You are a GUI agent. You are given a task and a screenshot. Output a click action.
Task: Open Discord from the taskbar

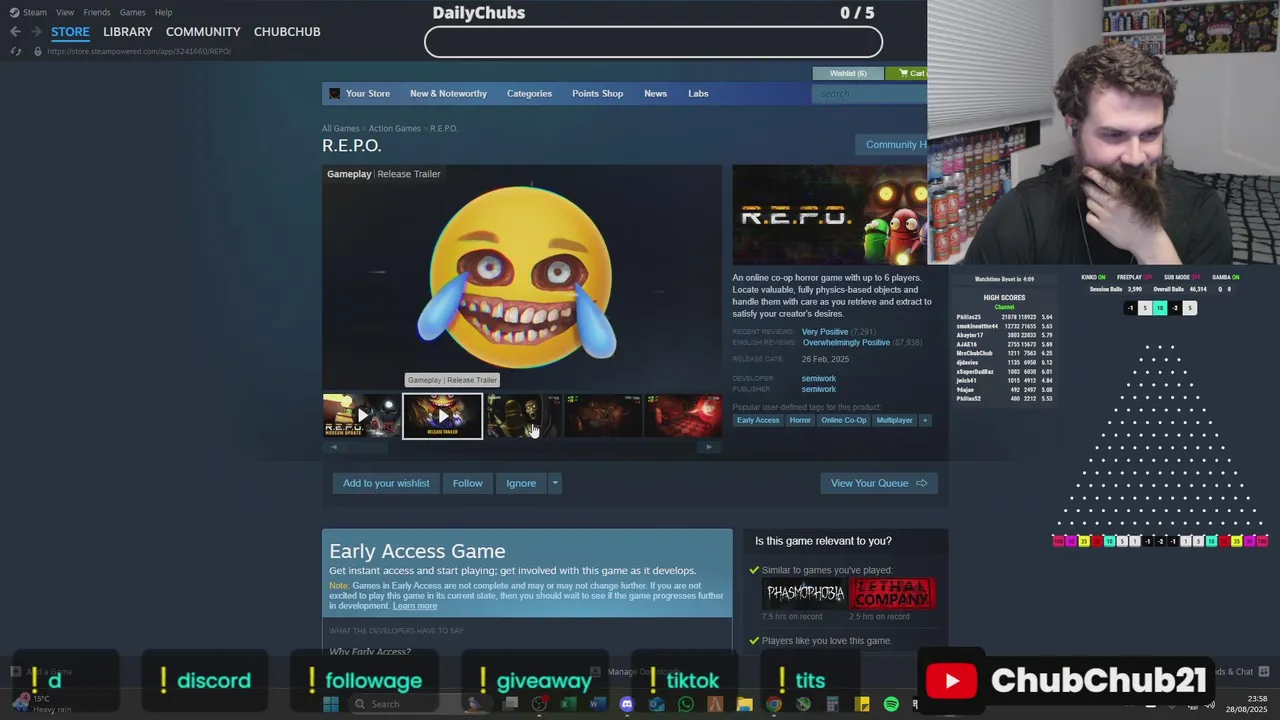click(x=626, y=704)
